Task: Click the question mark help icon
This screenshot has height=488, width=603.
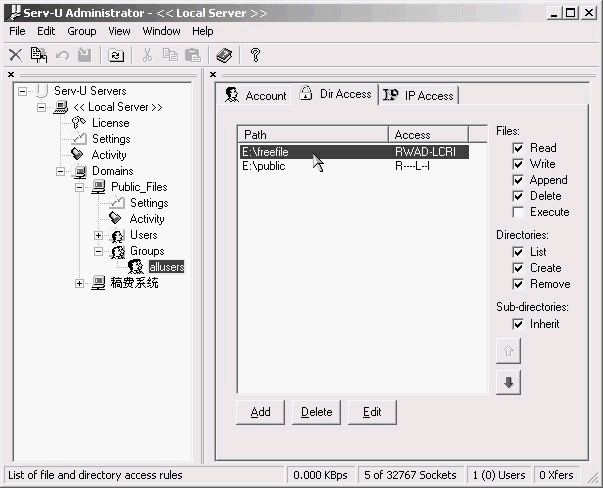Action: 255,55
